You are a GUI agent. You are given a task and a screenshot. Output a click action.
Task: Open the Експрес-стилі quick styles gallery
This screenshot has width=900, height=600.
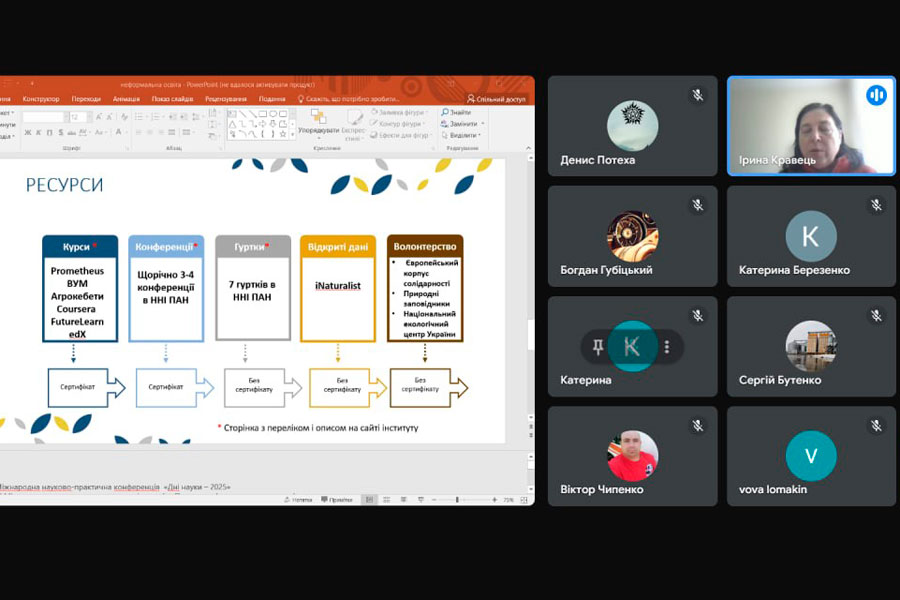(x=354, y=125)
